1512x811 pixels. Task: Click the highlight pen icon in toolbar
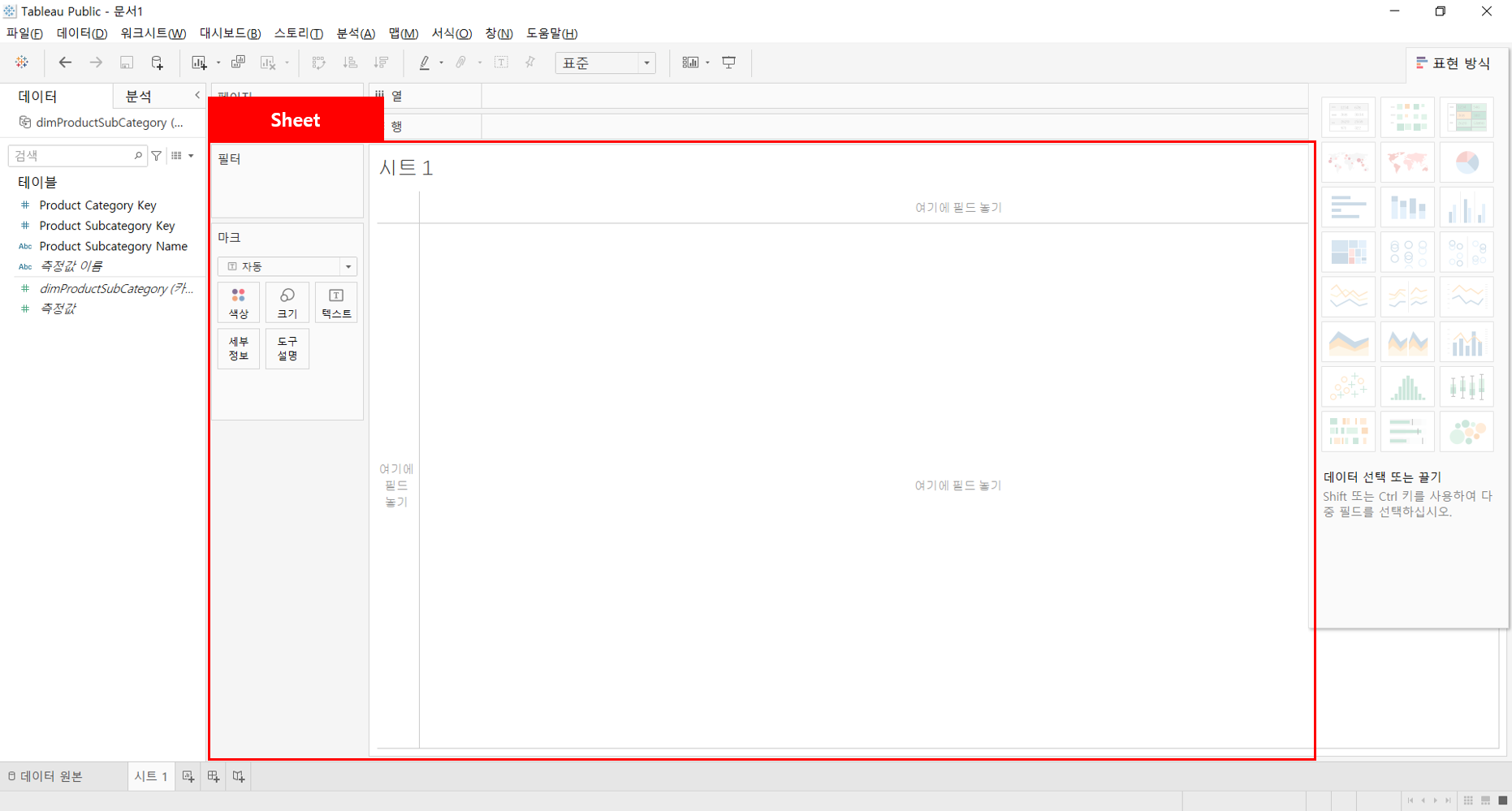pos(424,63)
